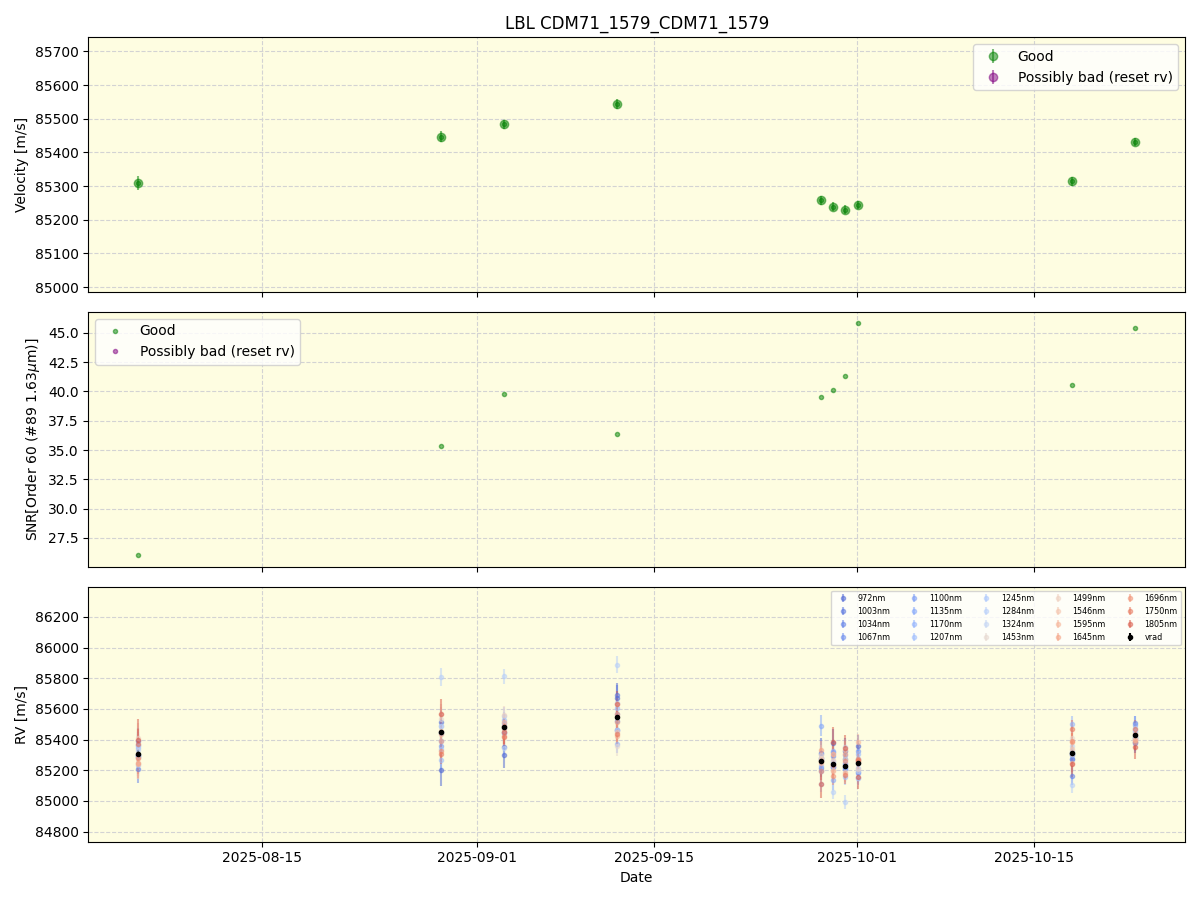Click the 1034nm label in RV legend
Screen dimensions: 1200x900
coord(873,624)
